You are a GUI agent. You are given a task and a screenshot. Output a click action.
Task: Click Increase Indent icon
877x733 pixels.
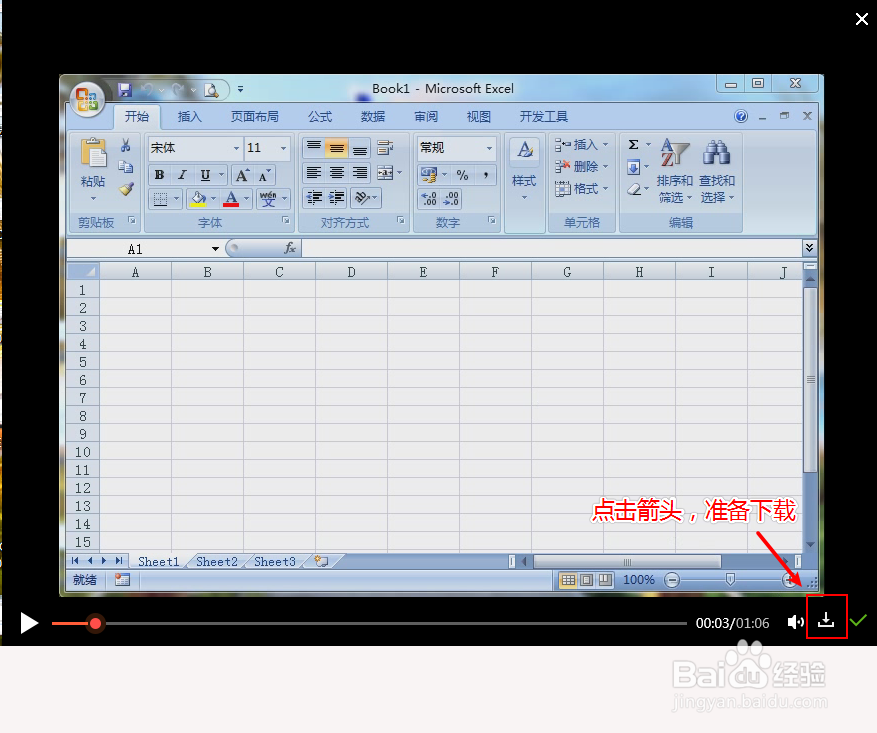coord(337,197)
